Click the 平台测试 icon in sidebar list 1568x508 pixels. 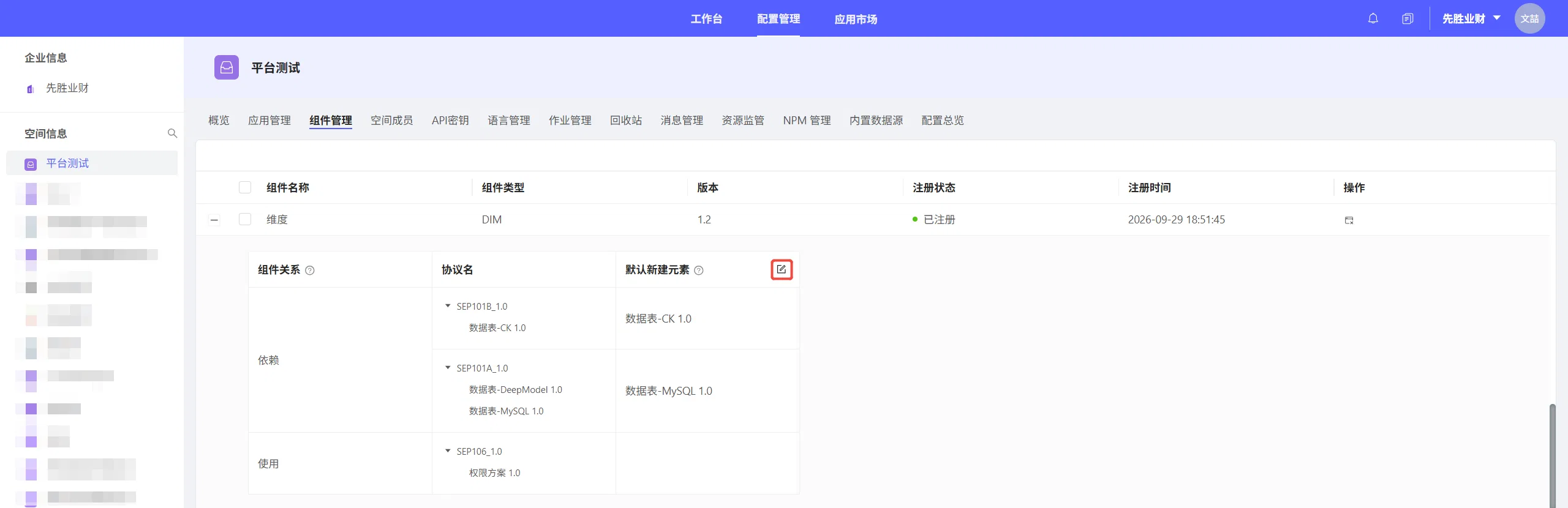pyautogui.click(x=31, y=164)
